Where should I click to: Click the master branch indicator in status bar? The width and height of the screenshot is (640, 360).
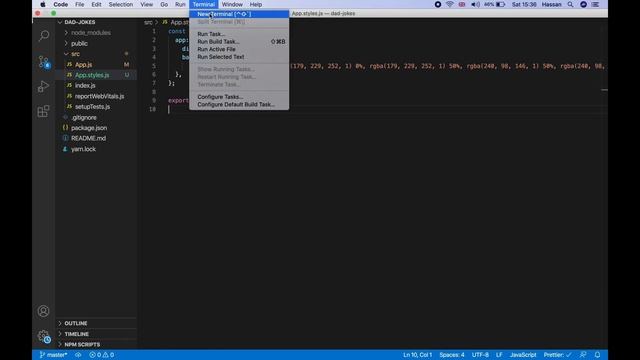coord(53,355)
